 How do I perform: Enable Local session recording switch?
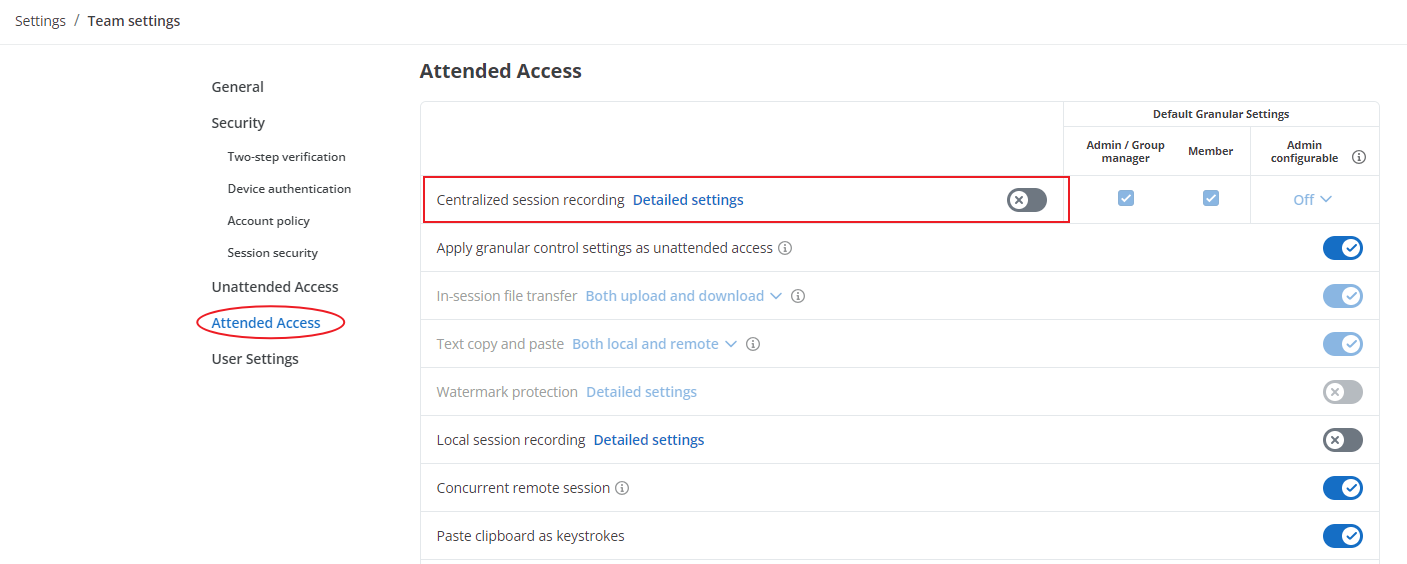(1343, 440)
